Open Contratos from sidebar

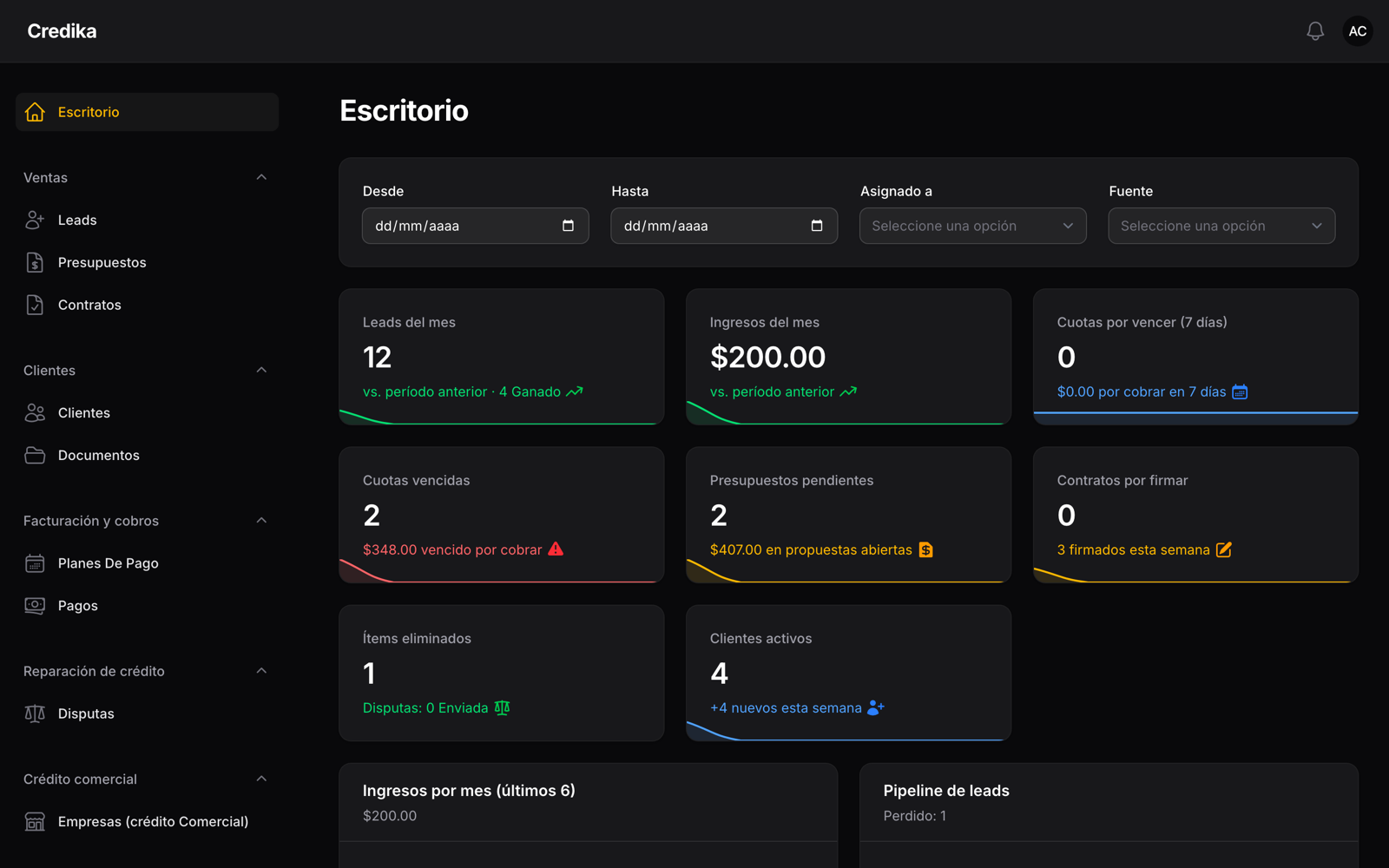(x=147, y=305)
